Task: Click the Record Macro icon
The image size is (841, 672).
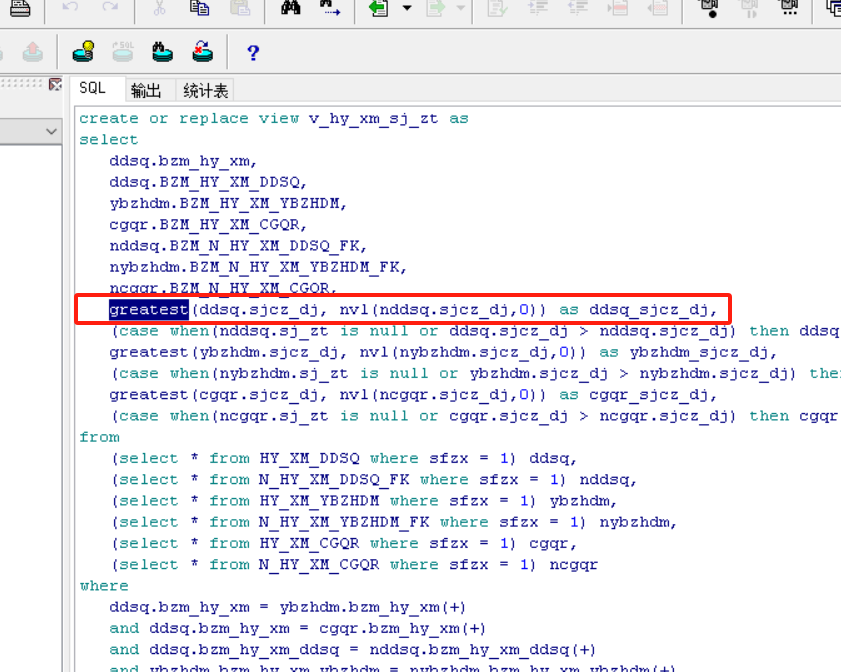Action: pos(711,9)
